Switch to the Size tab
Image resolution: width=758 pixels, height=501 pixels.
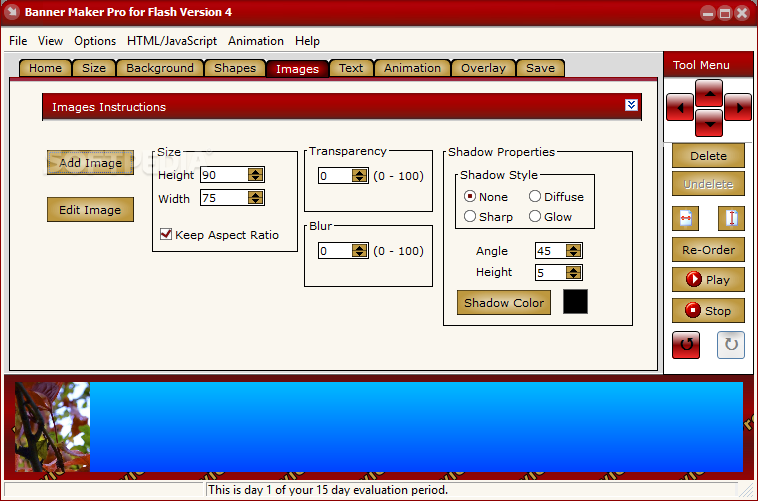[x=94, y=68]
